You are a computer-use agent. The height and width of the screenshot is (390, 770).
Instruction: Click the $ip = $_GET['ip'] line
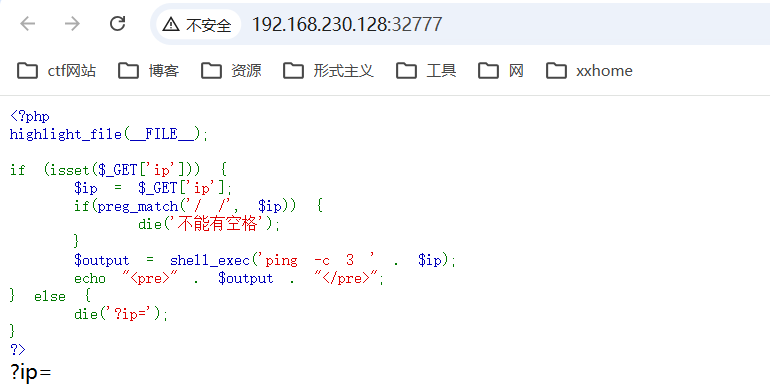(153, 188)
